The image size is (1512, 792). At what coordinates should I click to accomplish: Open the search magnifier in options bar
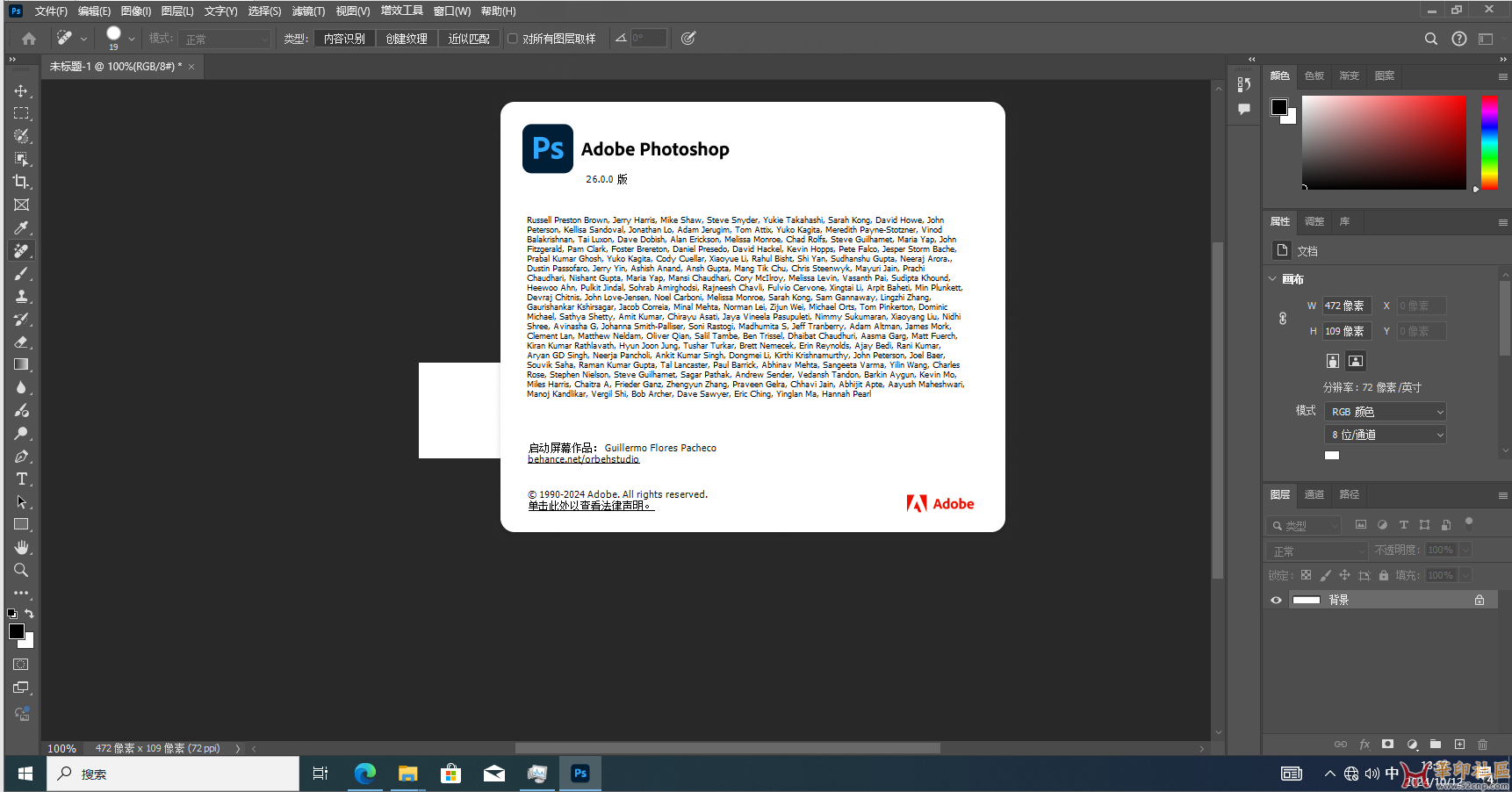click(x=1431, y=39)
